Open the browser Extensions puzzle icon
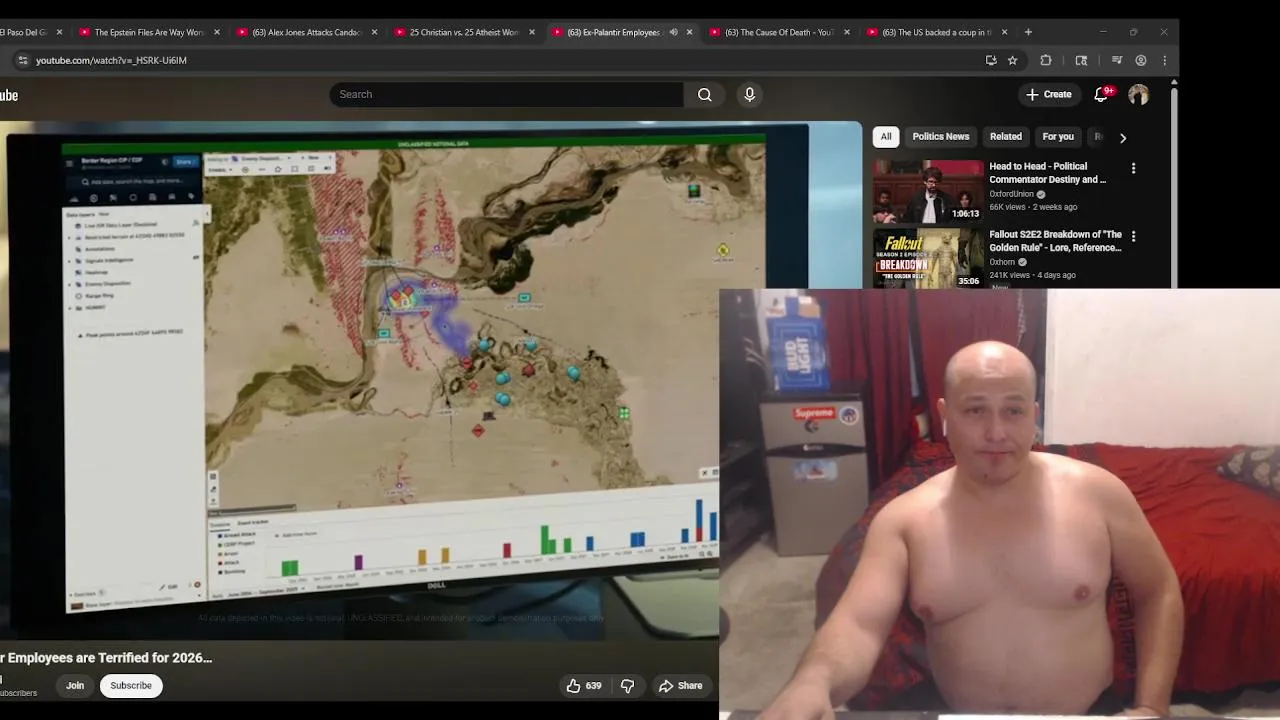The height and width of the screenshot is (720, 1280). [1046, 60]
